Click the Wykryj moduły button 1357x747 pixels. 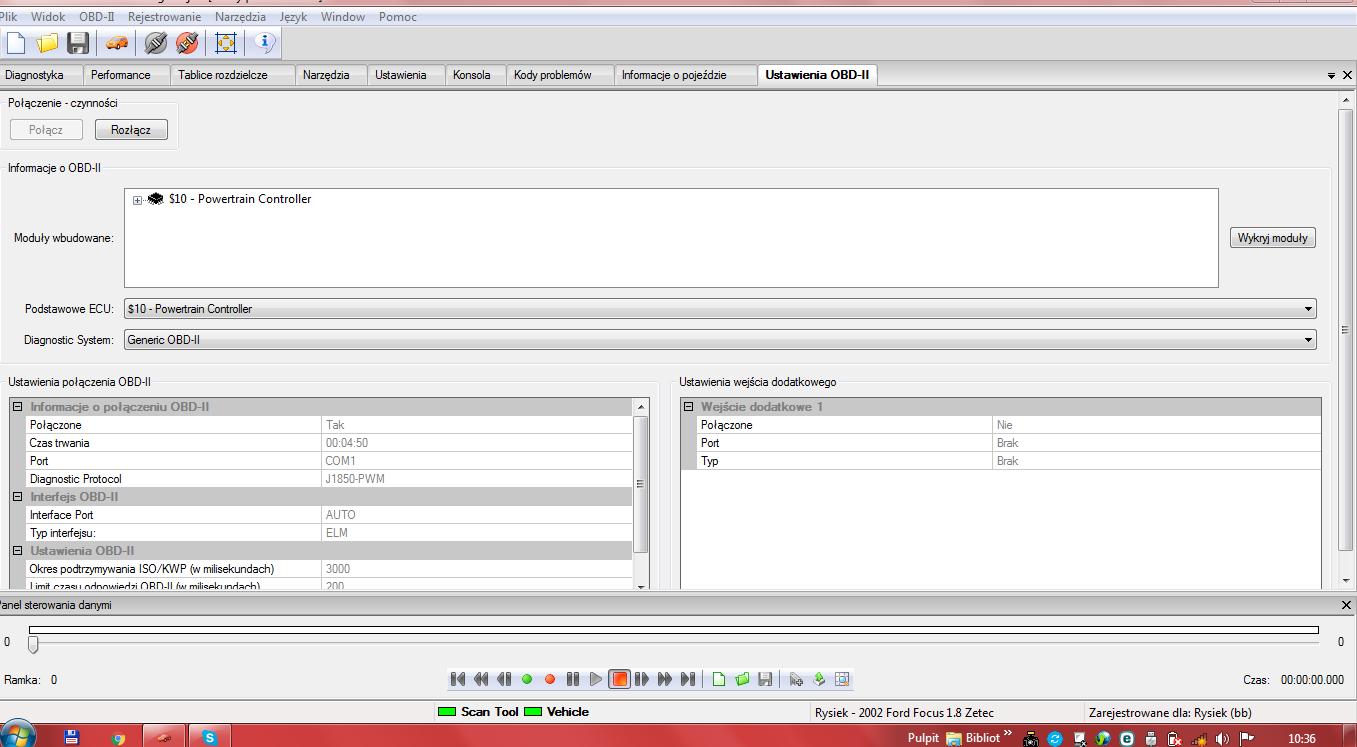click(x=1273, y=238)
